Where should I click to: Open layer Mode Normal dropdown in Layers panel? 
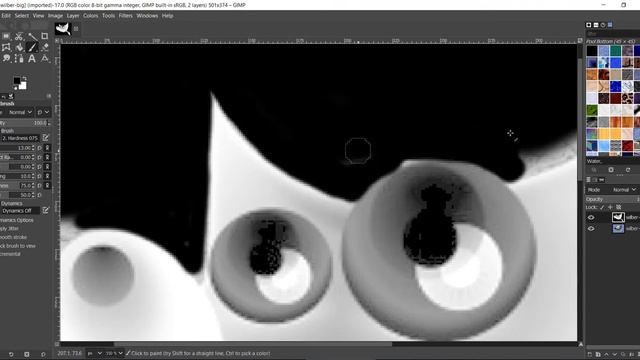pyautogui.click(x=623, y=190)
